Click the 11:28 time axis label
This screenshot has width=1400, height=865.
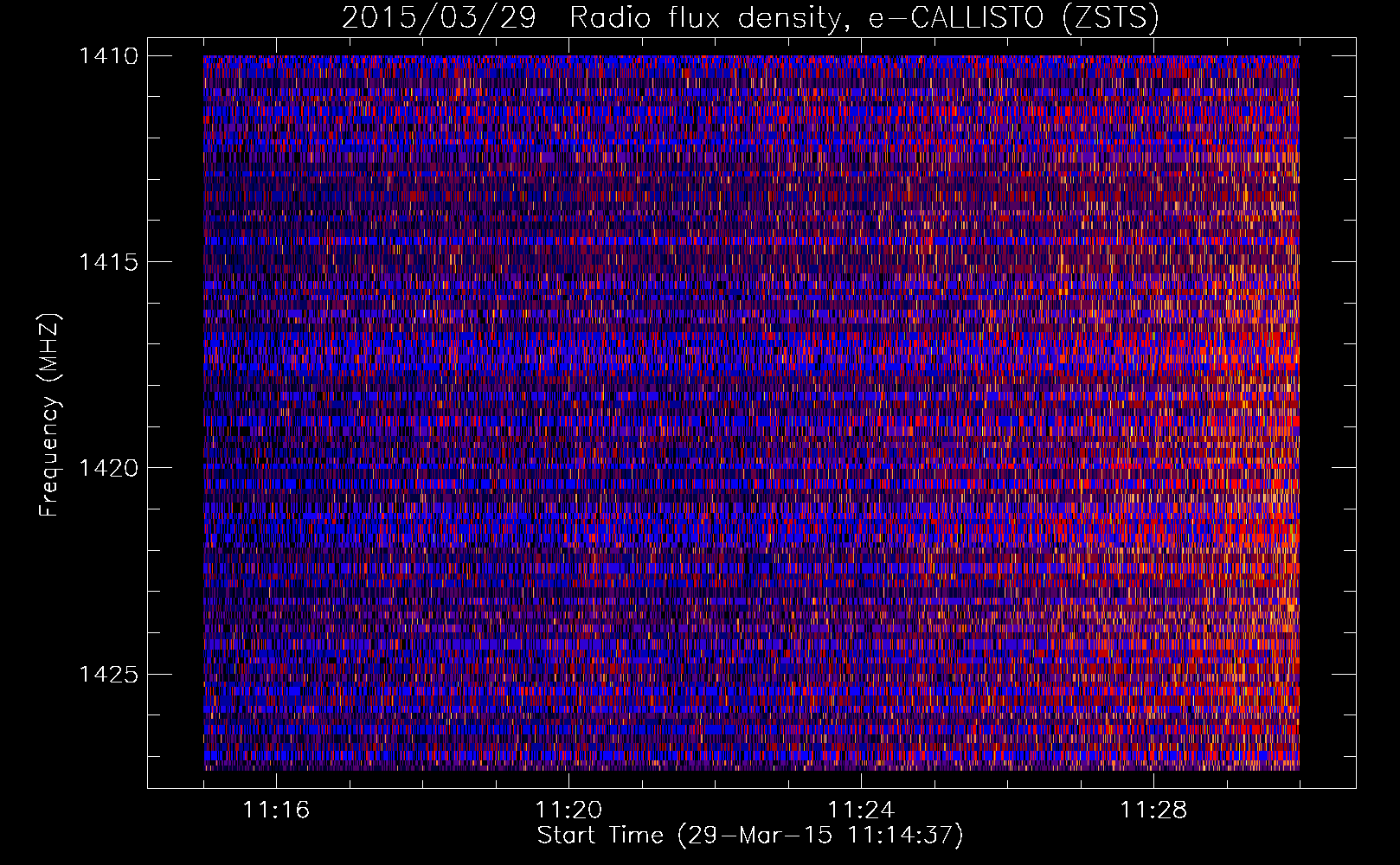point(1153,811)
